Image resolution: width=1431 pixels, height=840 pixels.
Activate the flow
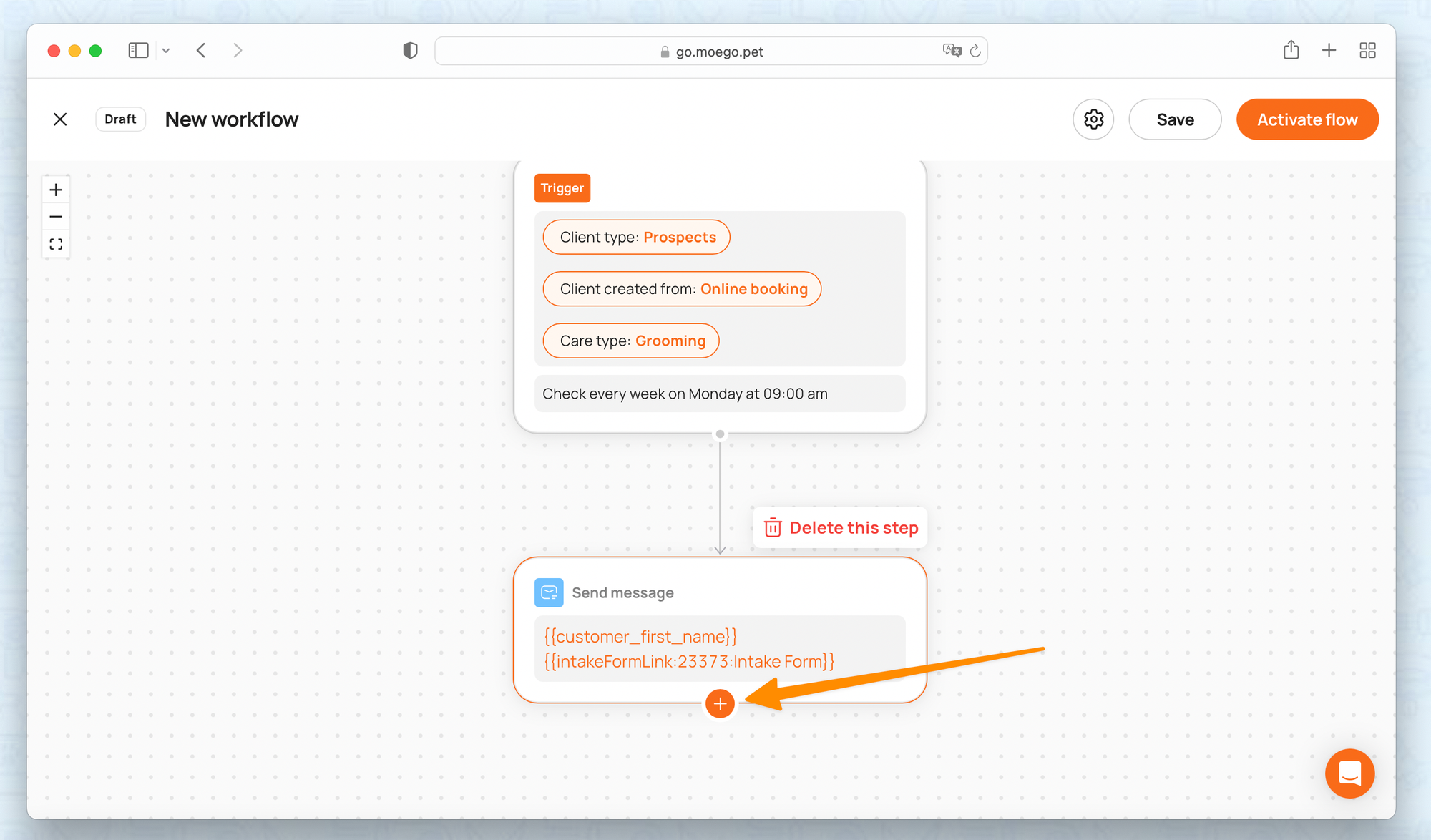[1307, 119]
